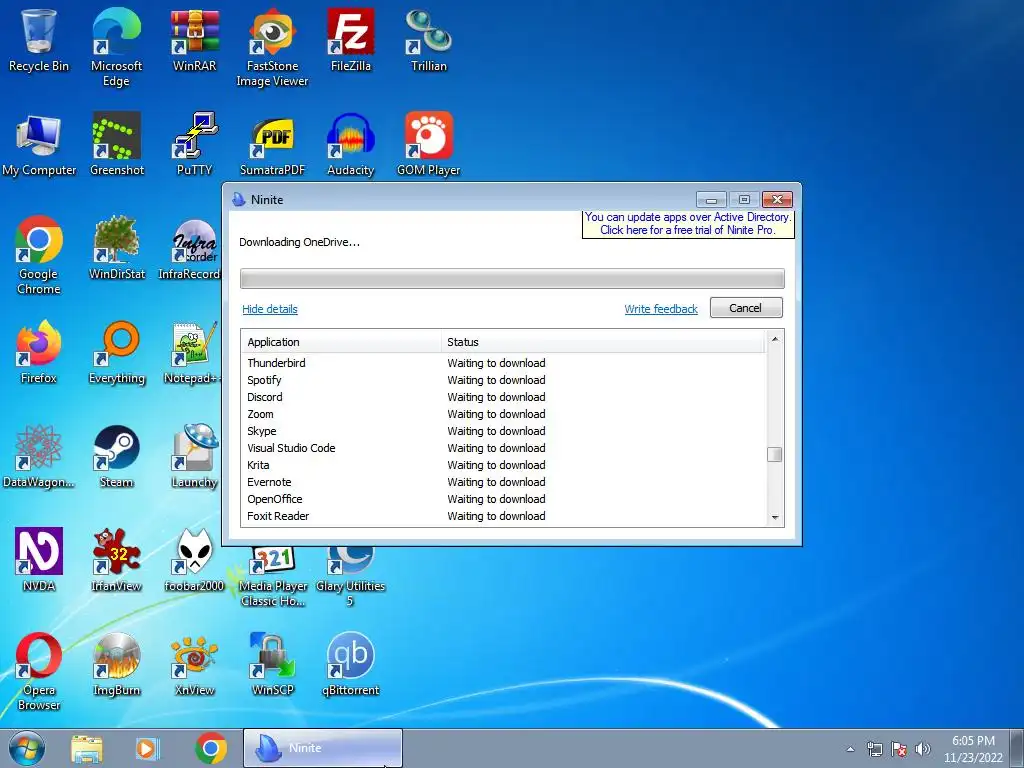Select the Trillian desktop icon

(428, 40)
